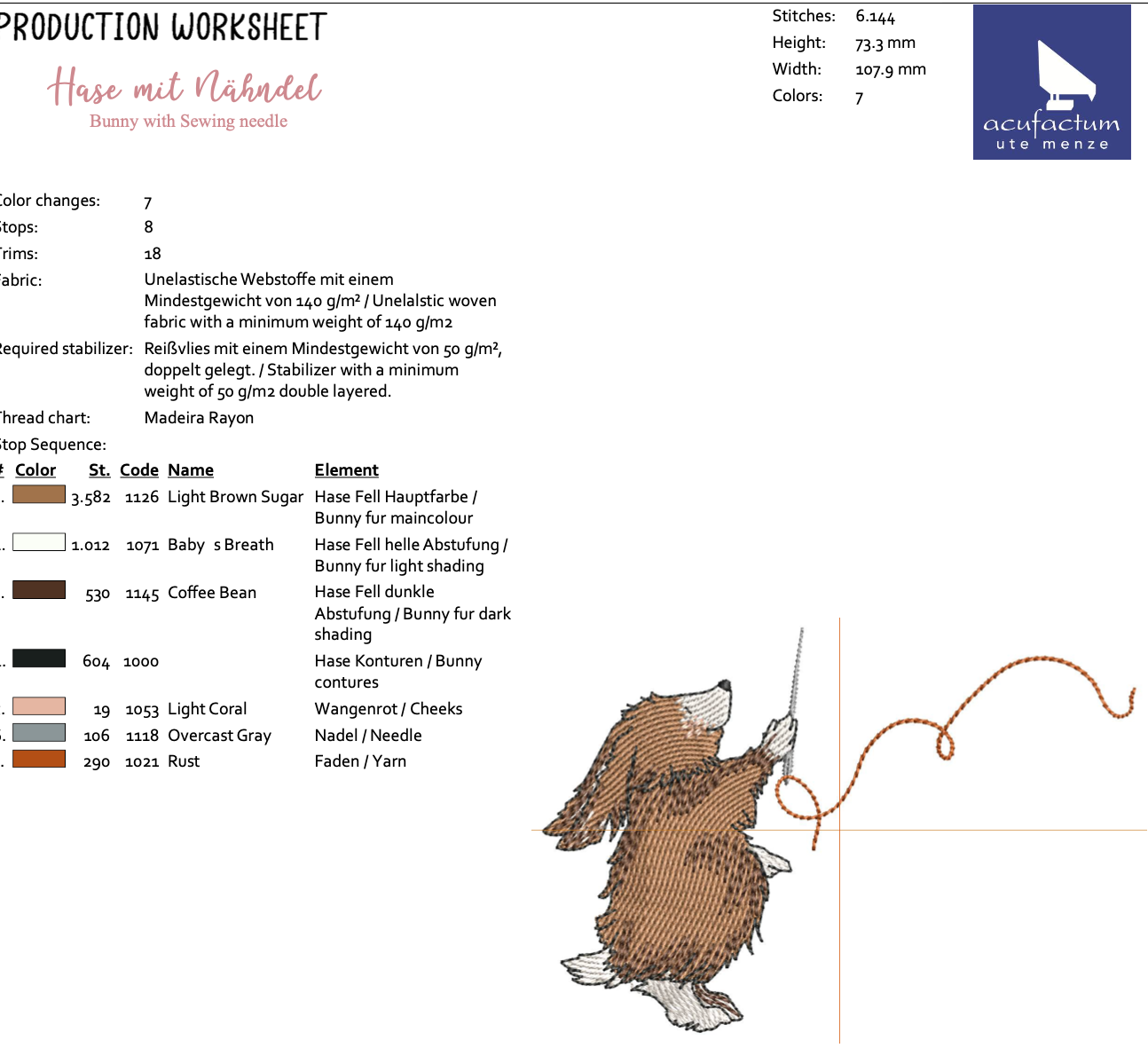Click 'Hase Fell dunkle' element text
The image size is (1148, 1056).
(374, 592)
